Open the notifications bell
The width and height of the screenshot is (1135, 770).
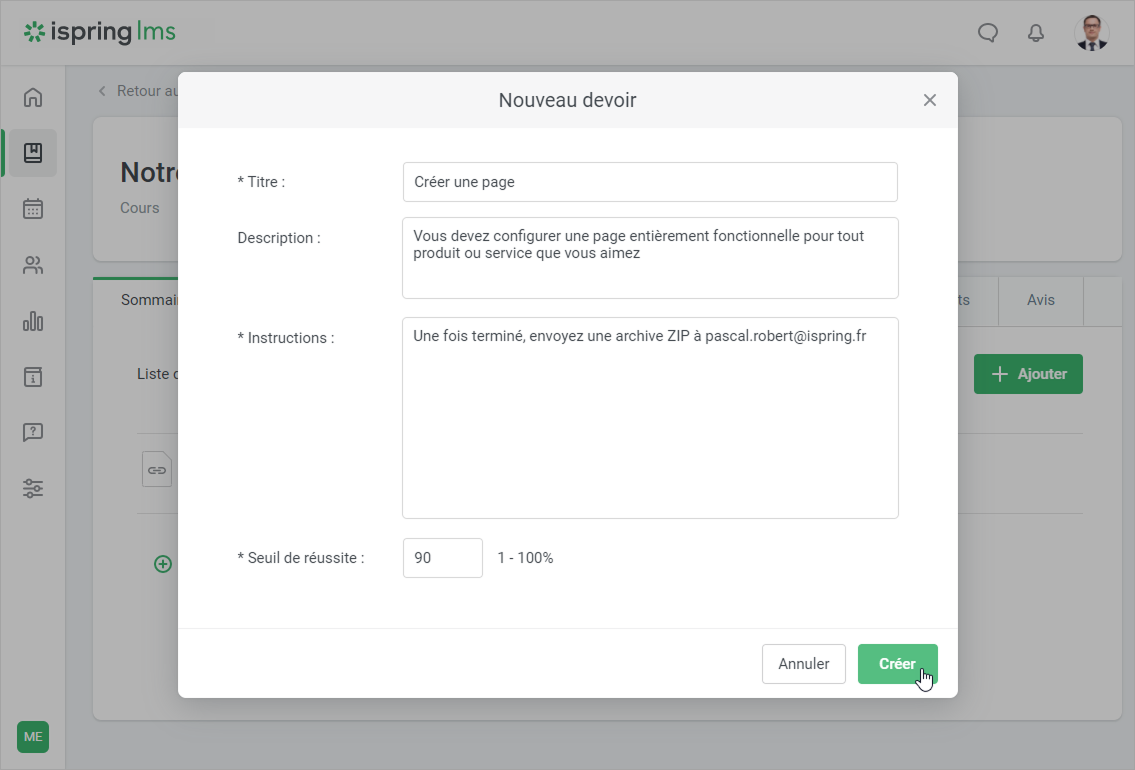tap(1036, 33)
